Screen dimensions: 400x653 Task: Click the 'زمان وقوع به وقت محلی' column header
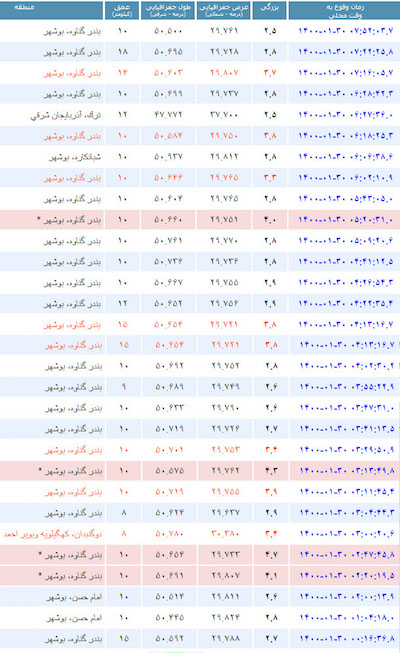pyautogui.click(x=344, y=10)
